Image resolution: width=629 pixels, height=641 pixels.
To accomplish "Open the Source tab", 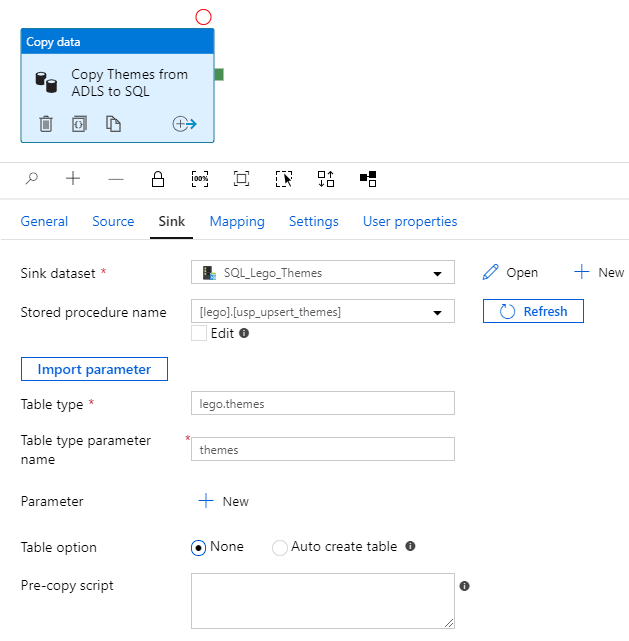I will pos(113,221).
